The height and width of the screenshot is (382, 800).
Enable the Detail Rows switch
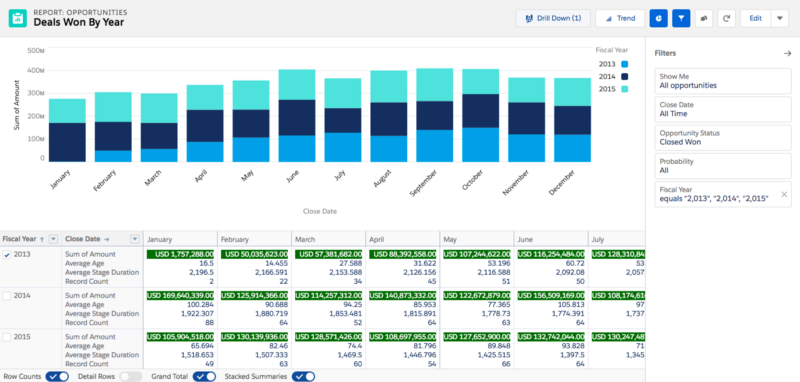(131, 376)
